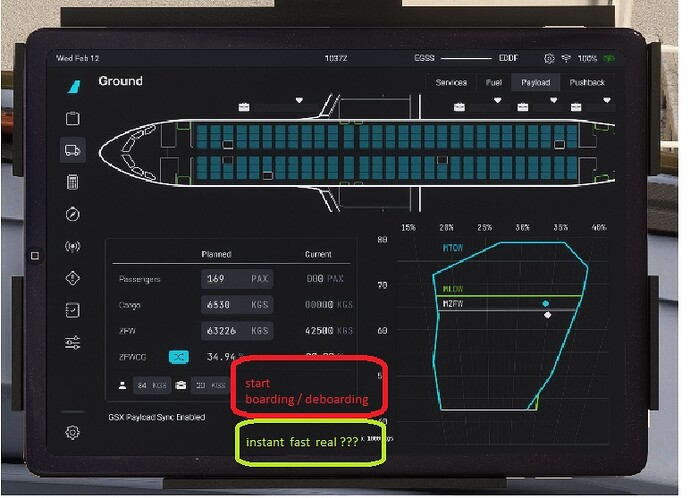Select the Payload tab

click(536, 83)
